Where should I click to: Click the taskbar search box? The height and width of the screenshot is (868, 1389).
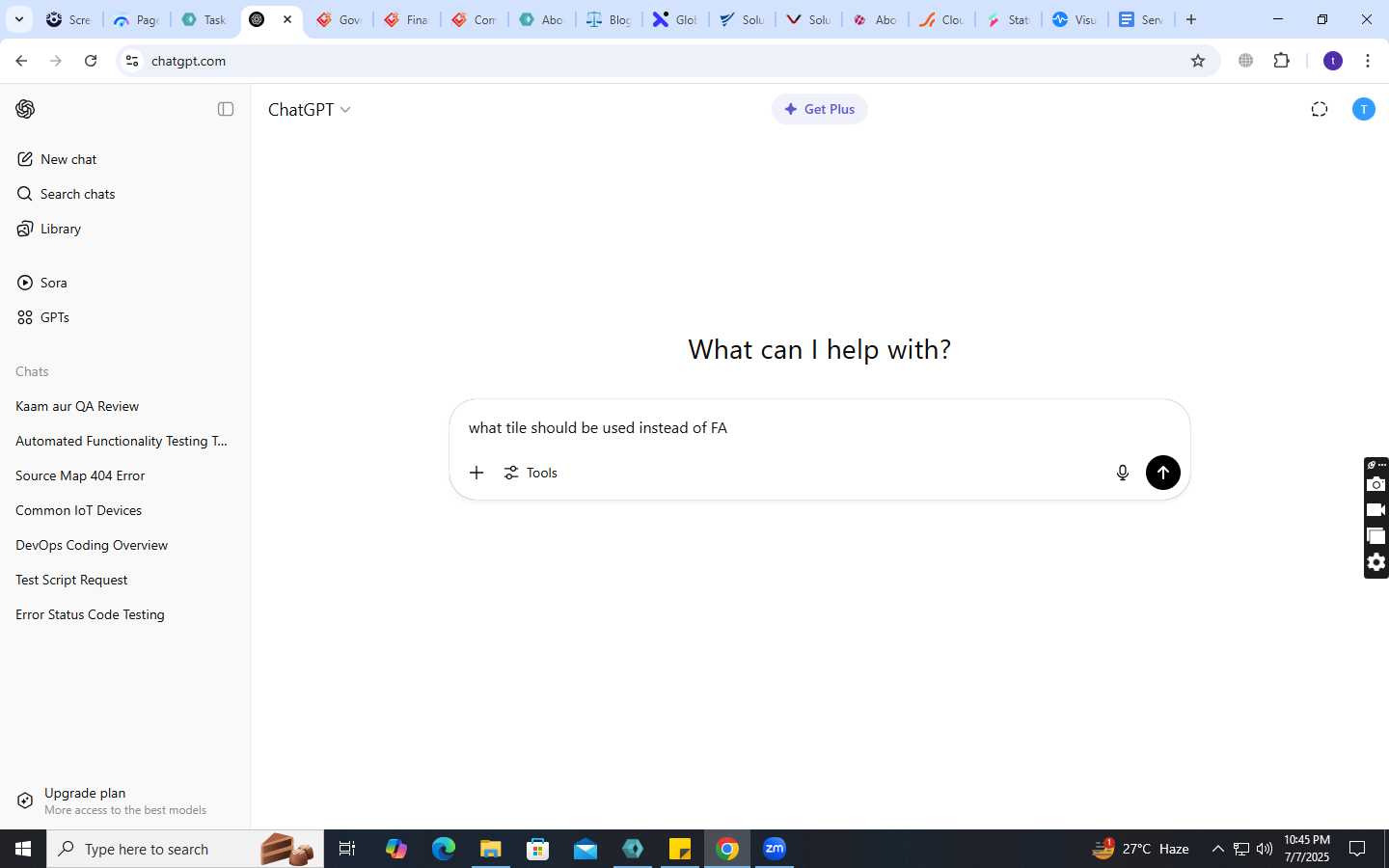tap(185, 849)
